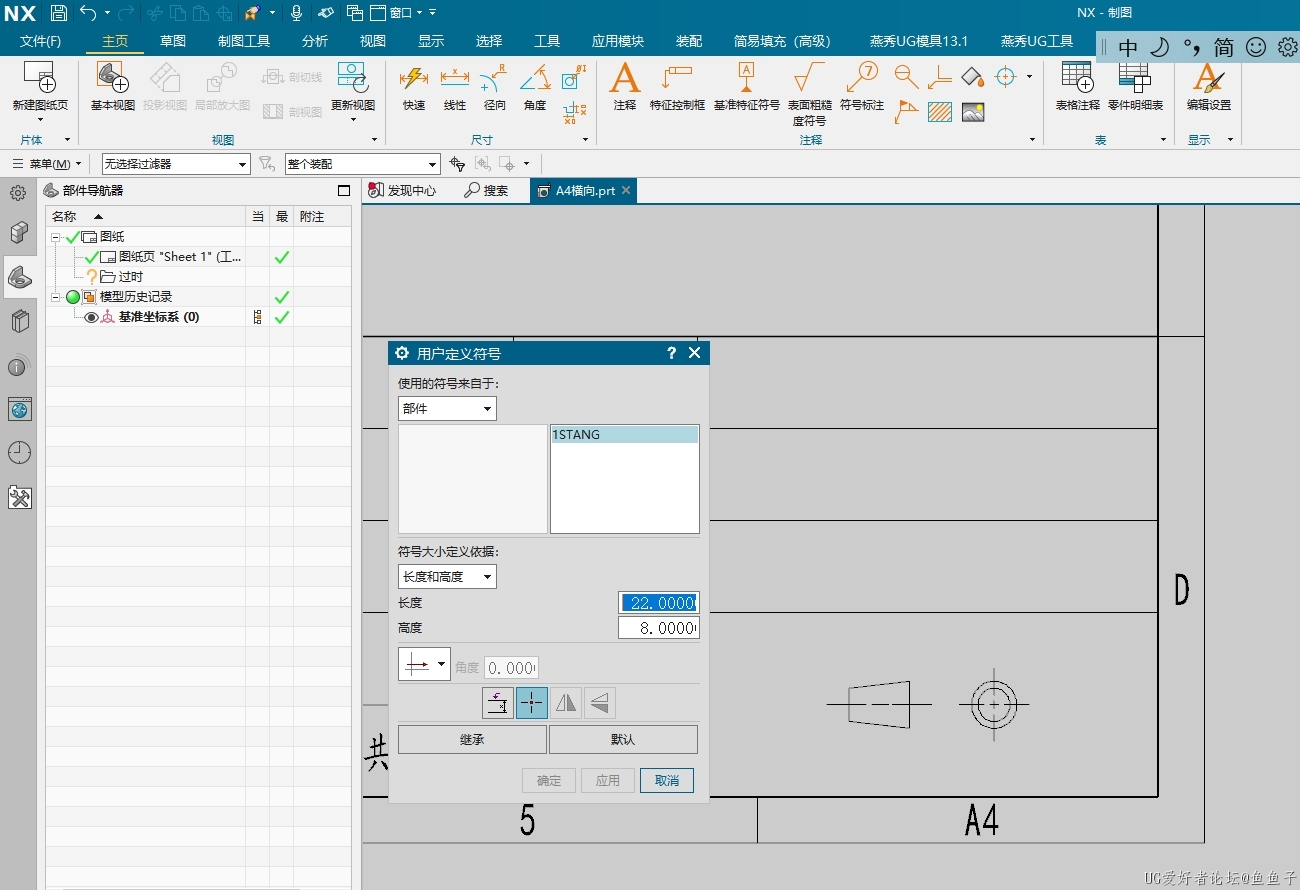Select the 快速 rapid dimension tool
Image resolution: width=1300 pixels, height=890 pixels.
click(414, 87)
